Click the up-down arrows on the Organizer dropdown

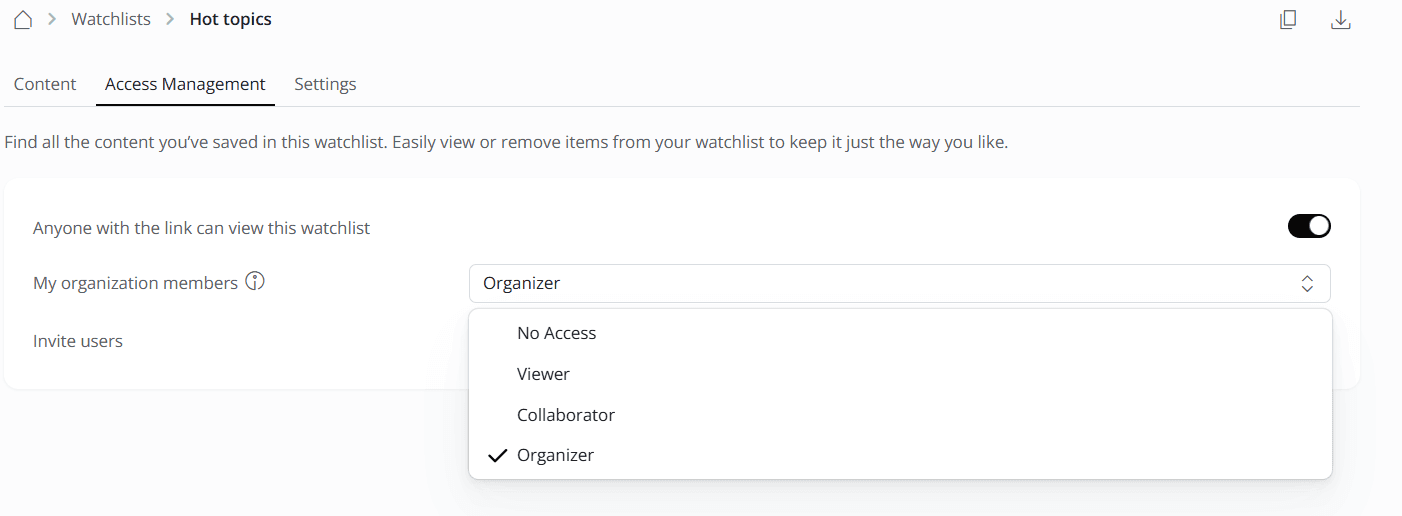tap(1307, 284)
